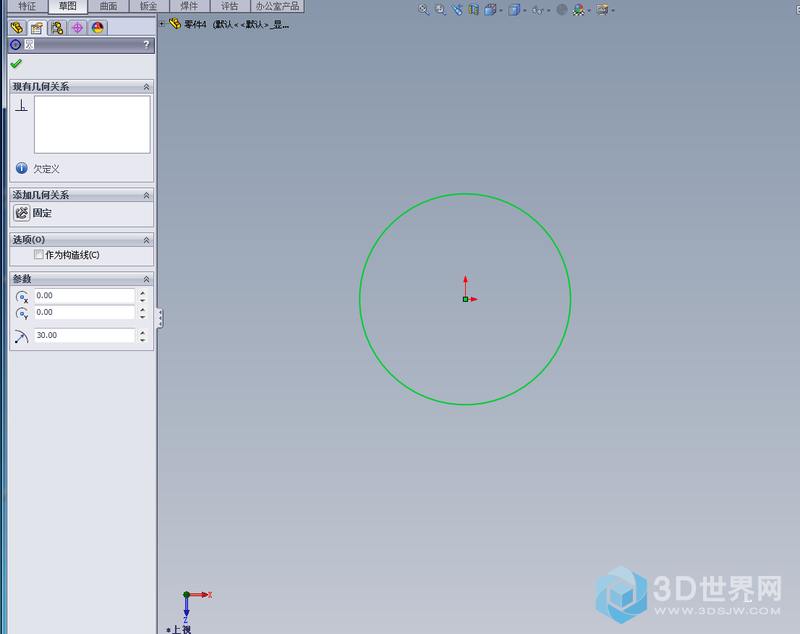Open the View Orientation dropdown arrow
The image size is (800, 634).
tap(502, 10)
